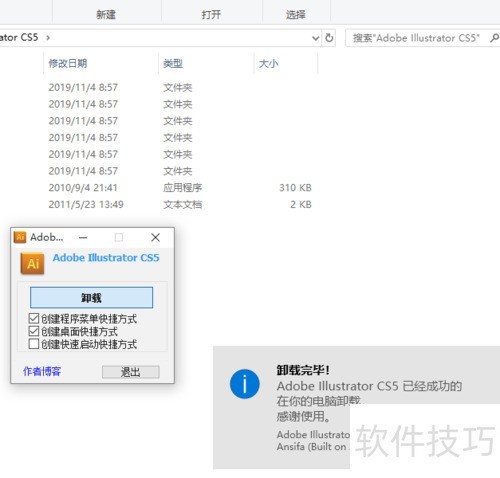Click the Adobe Illustrator CS5 dialog heading

pos(106,258)
